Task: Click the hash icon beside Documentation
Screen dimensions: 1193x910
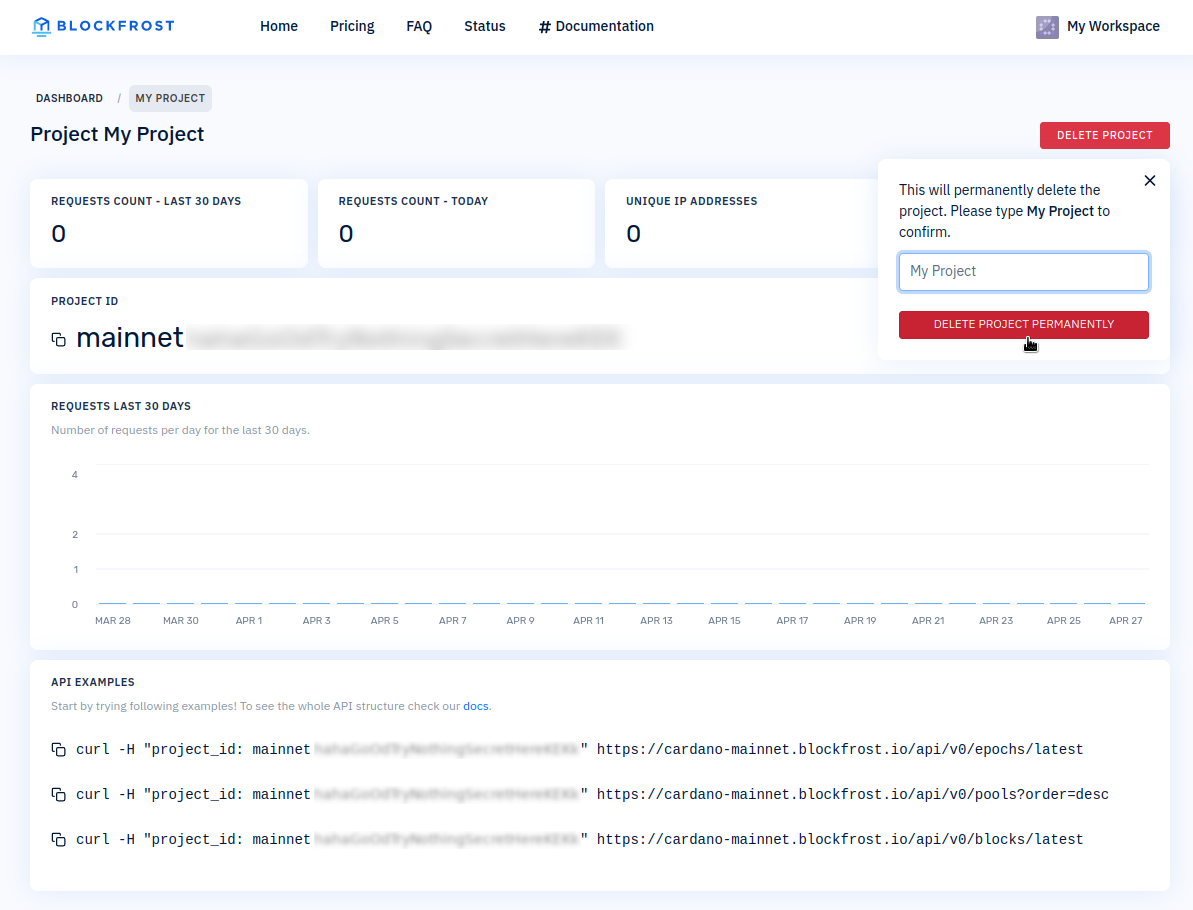Action: [x=544, y=26]
